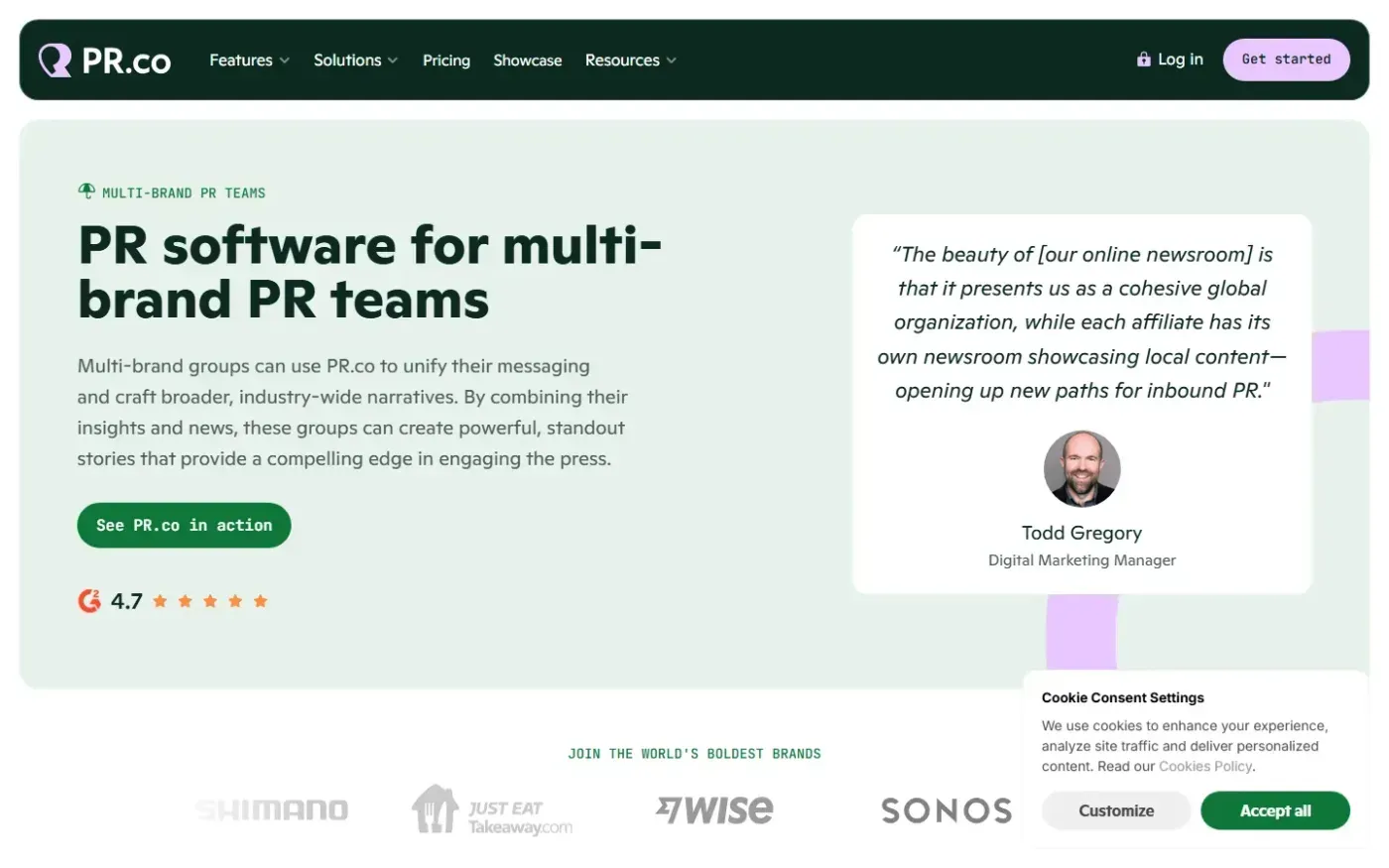Click the G2 rating logo
Image resolution: width=1389 pixels, height=868 pixels.
click(89, 601)
